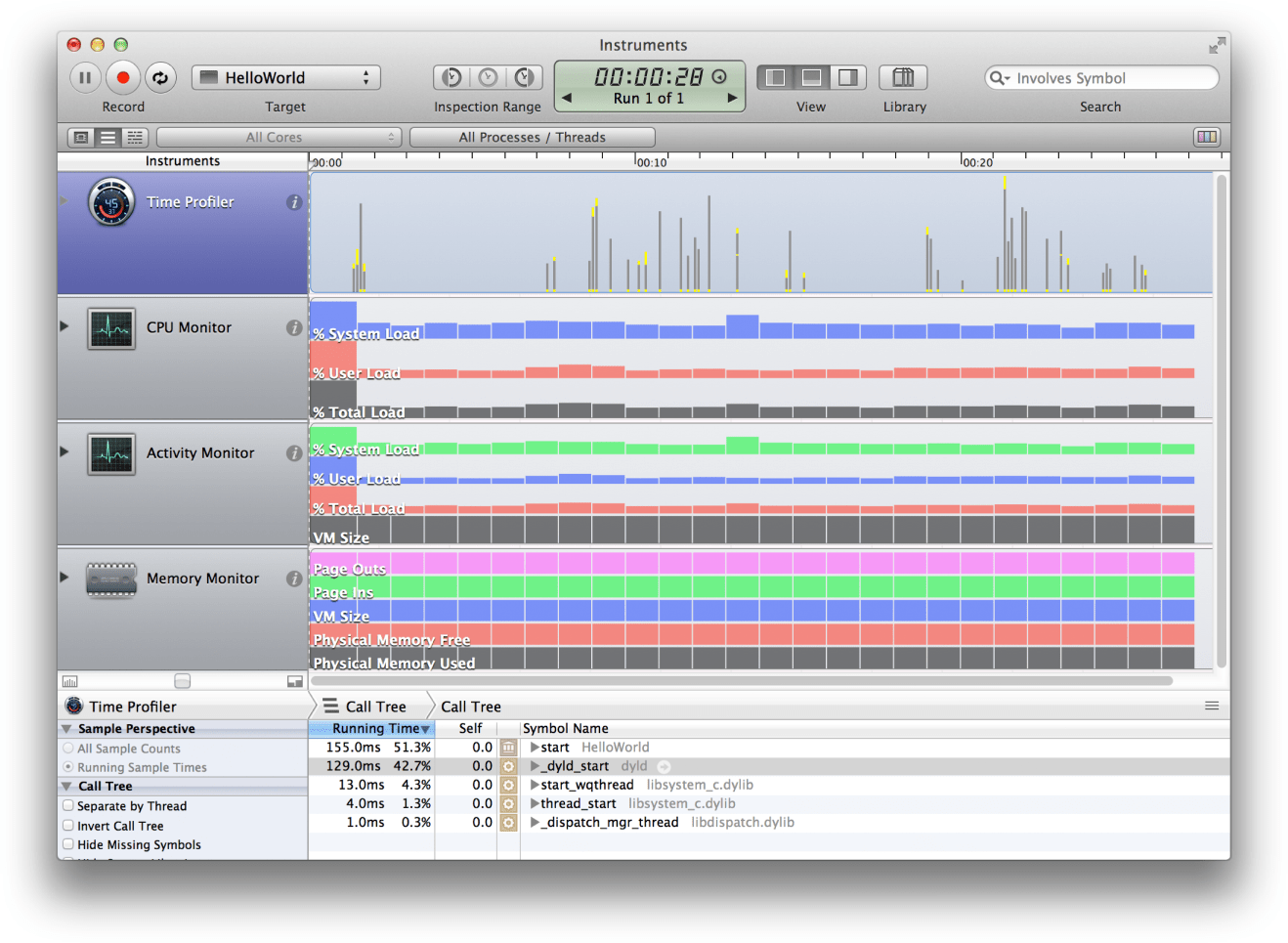
Task: Click the CPU Monitor instrument icon
Action: click(x=110, y=328)
